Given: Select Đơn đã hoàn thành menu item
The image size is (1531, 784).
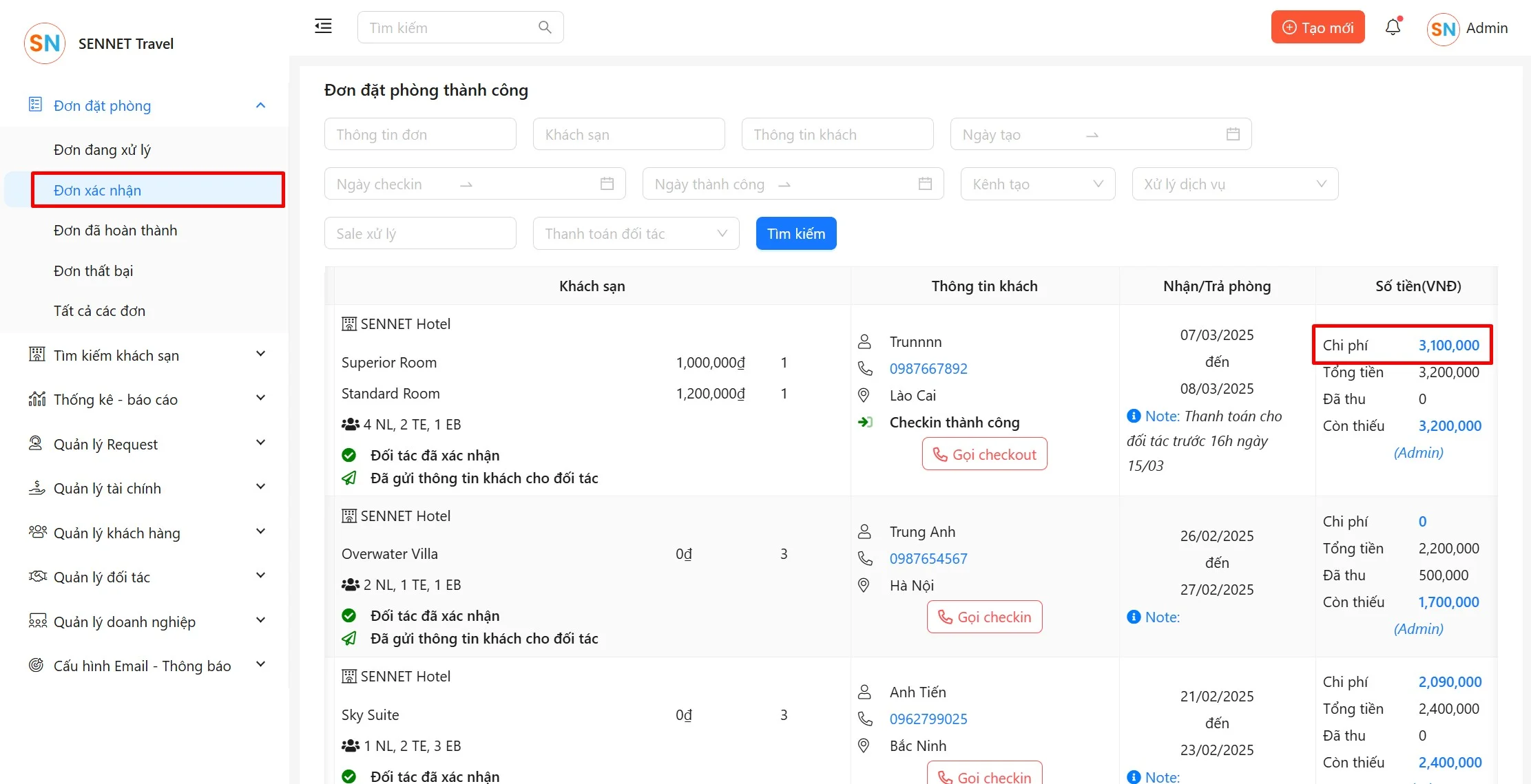Looking at the screenshot, I should [x=115, y=231].
